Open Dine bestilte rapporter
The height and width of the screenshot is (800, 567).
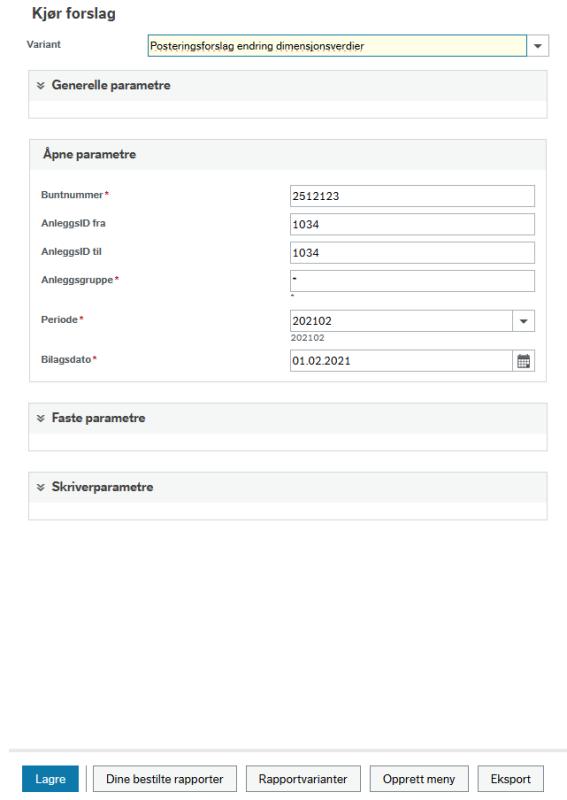[165, 779]
